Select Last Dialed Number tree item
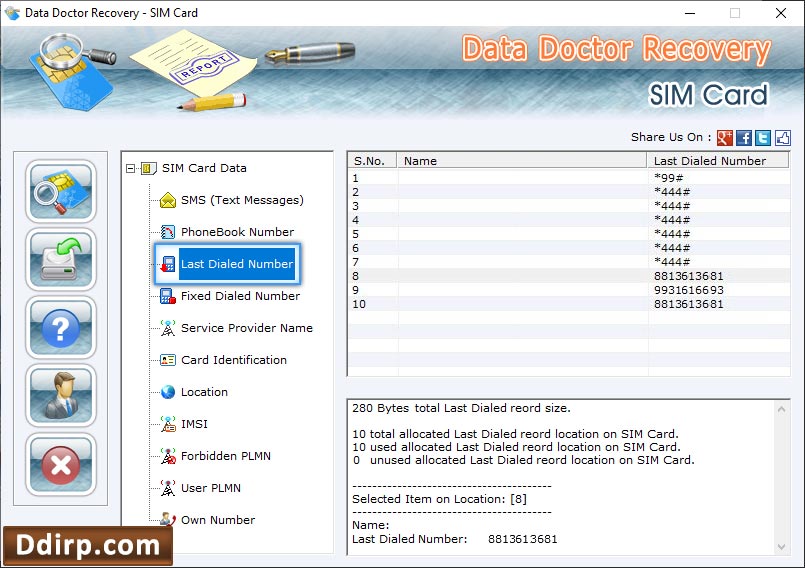The height and width of the screenshot is (568, 805). [x=237, y=264]
